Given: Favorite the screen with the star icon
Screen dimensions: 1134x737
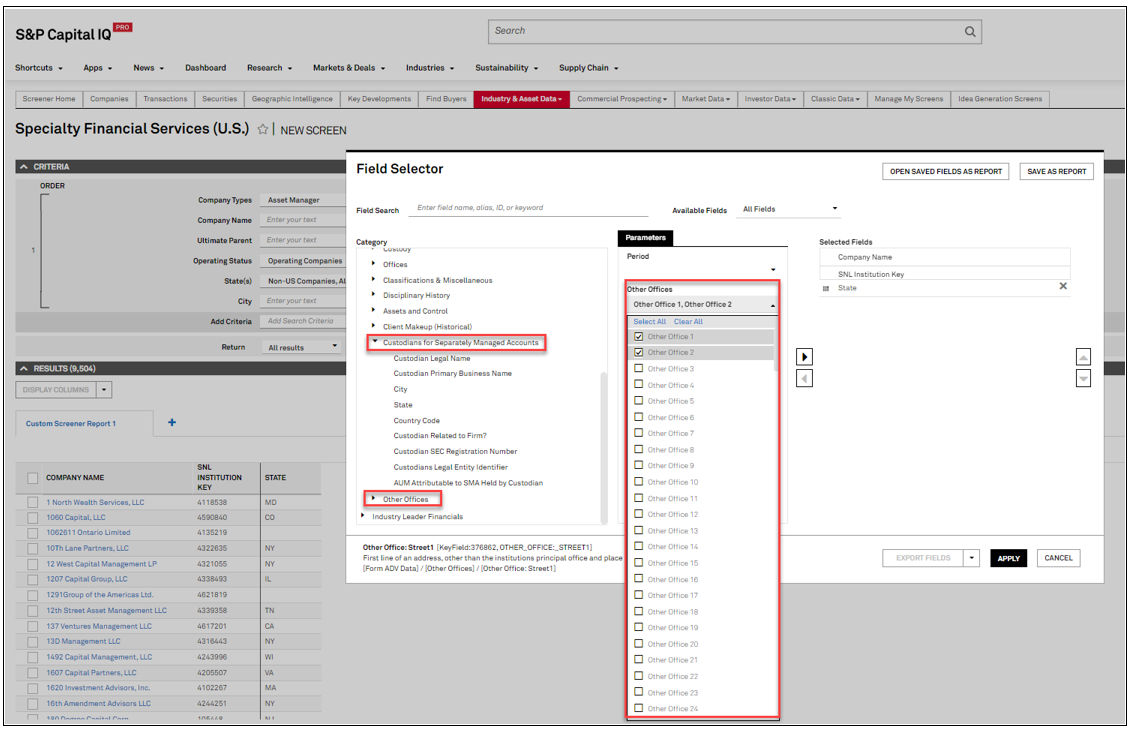Looking at the screenshot, I should [x=263, y=129].
